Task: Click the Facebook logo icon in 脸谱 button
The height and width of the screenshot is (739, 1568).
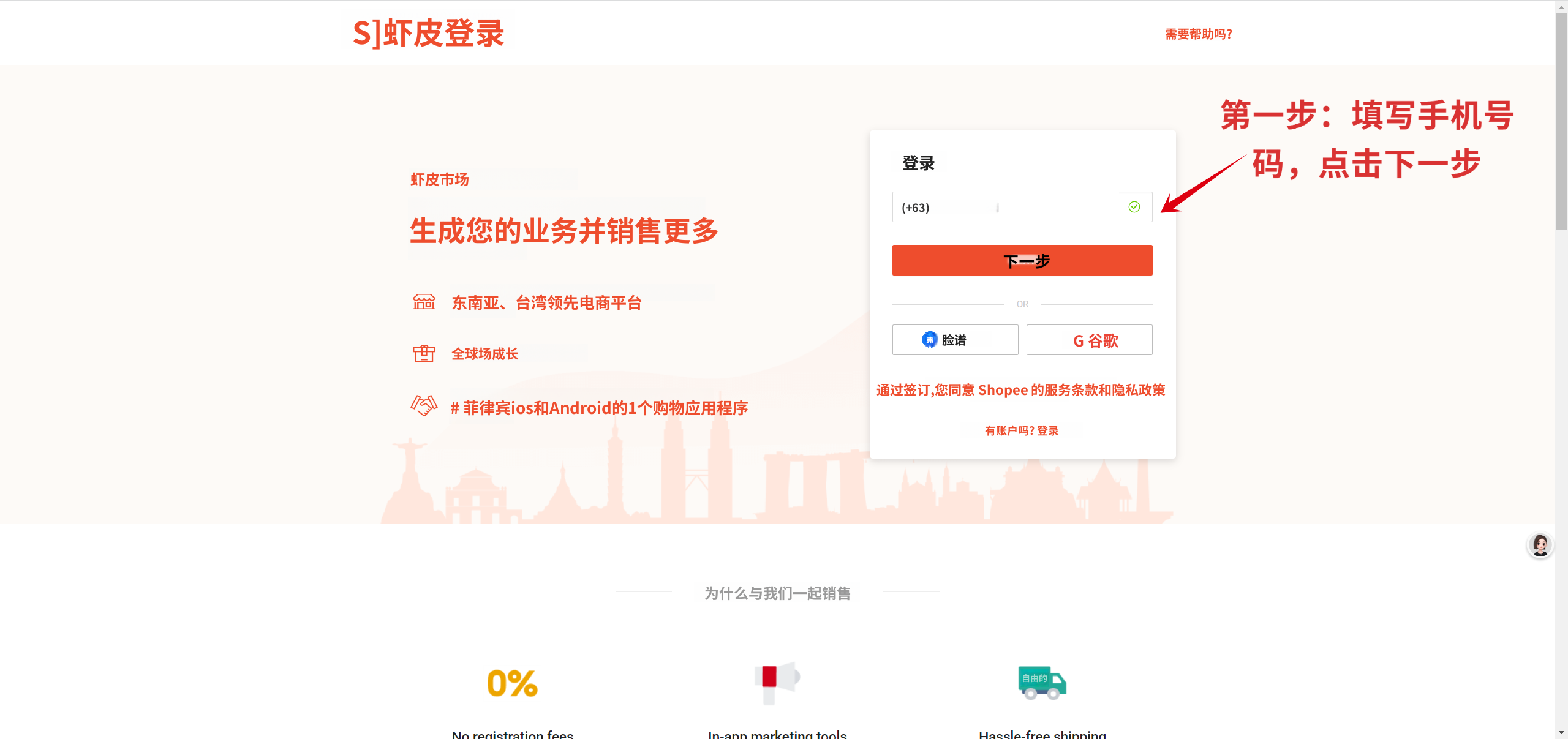Action: coord(930,340)
